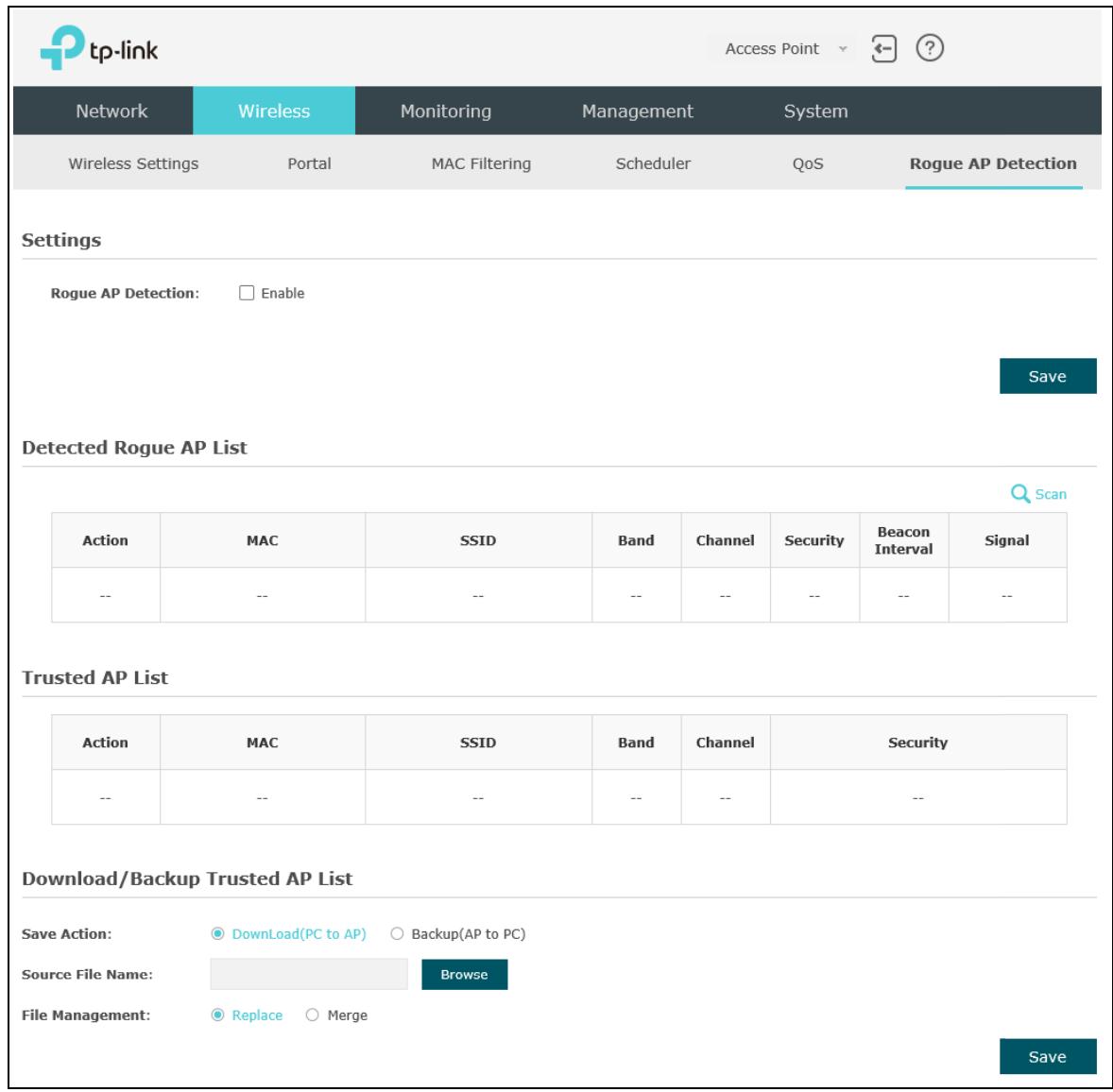Select Backup(AP to PC) radio button
The image size is (1113, 1092).
(x=397, y=933)
